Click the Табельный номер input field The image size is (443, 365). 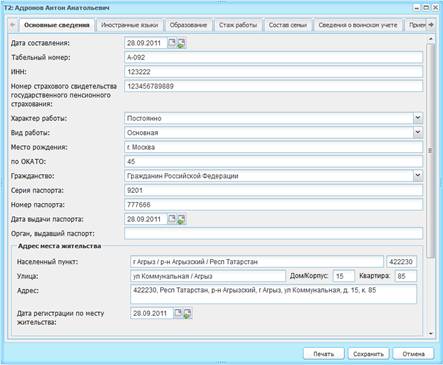tap(273, 57)
